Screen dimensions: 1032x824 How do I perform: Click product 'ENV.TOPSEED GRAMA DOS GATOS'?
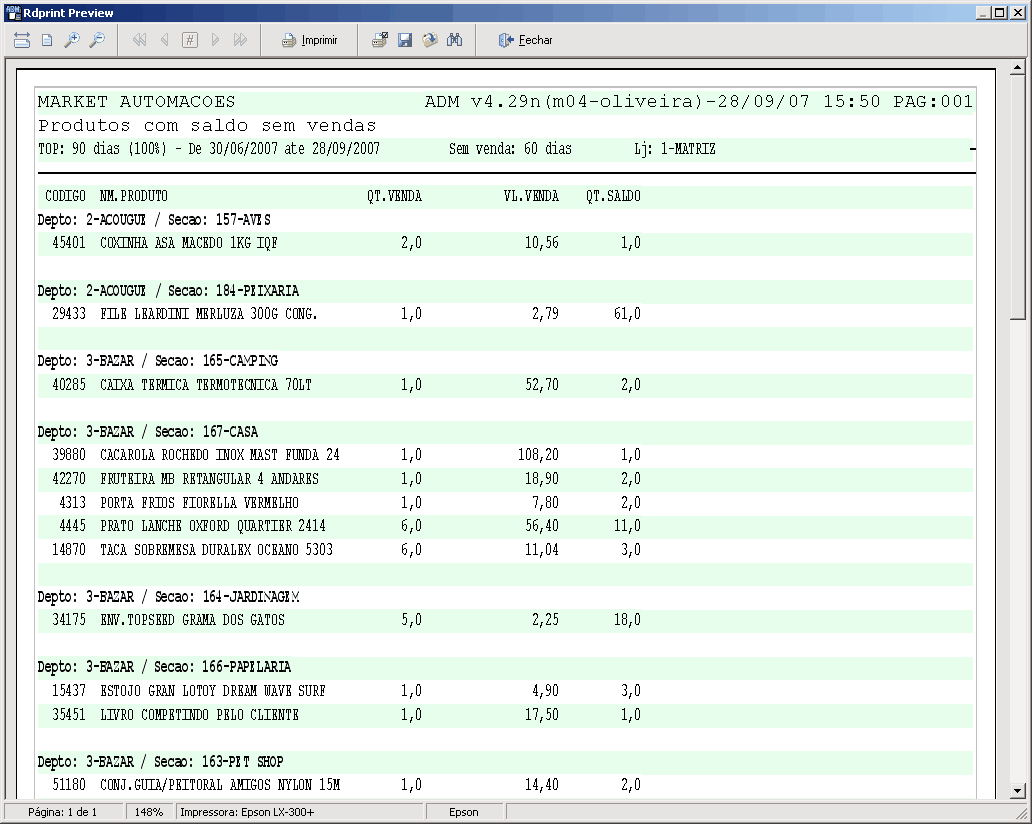coord(192,620)
